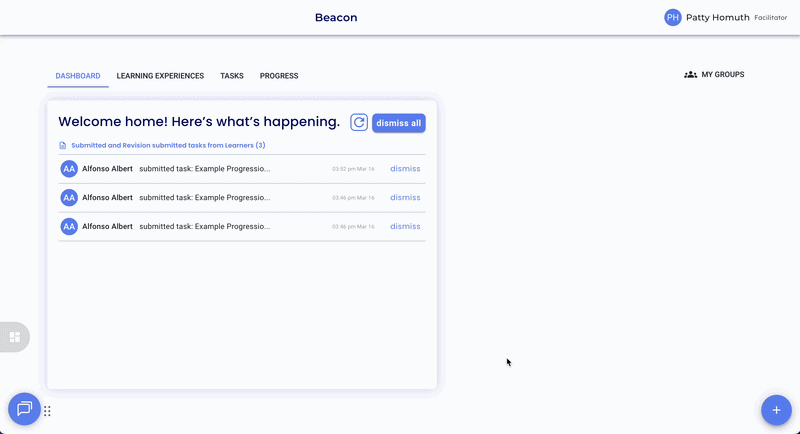
Task: Dismiss the last Alfonso Albert notification
Action: click(405, 226)
